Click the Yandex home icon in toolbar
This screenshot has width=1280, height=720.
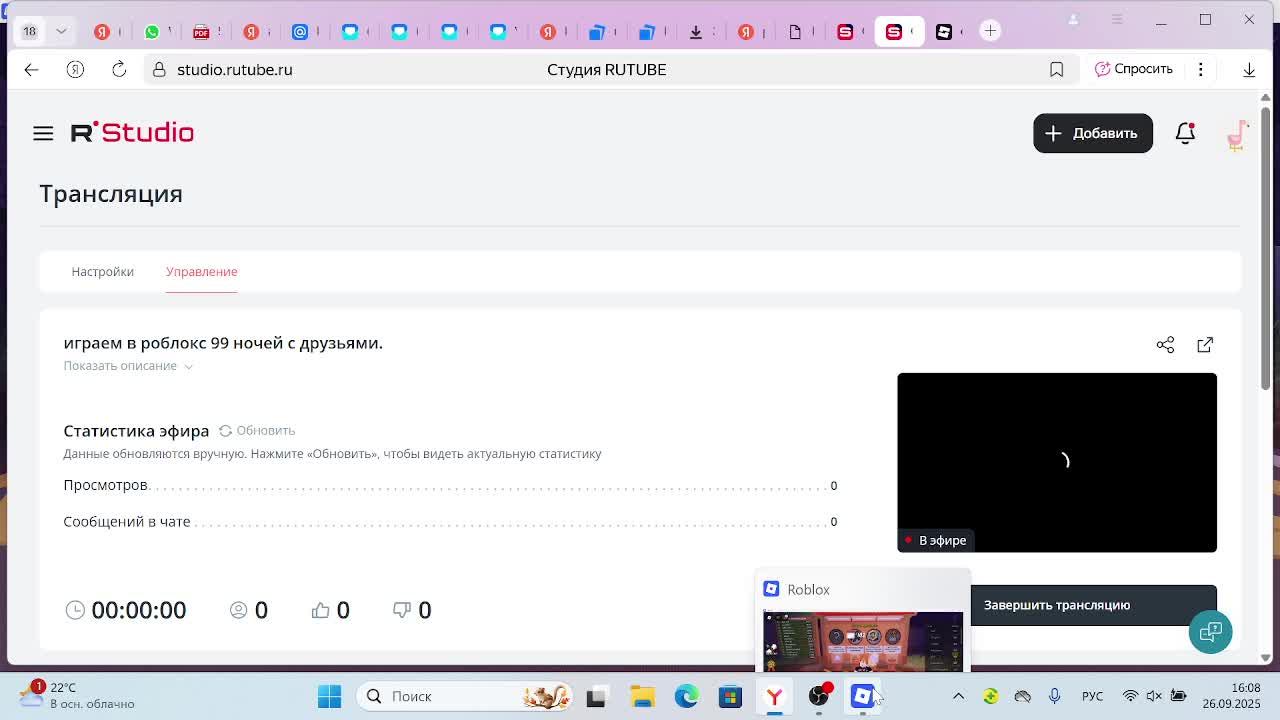click(75, 69)
